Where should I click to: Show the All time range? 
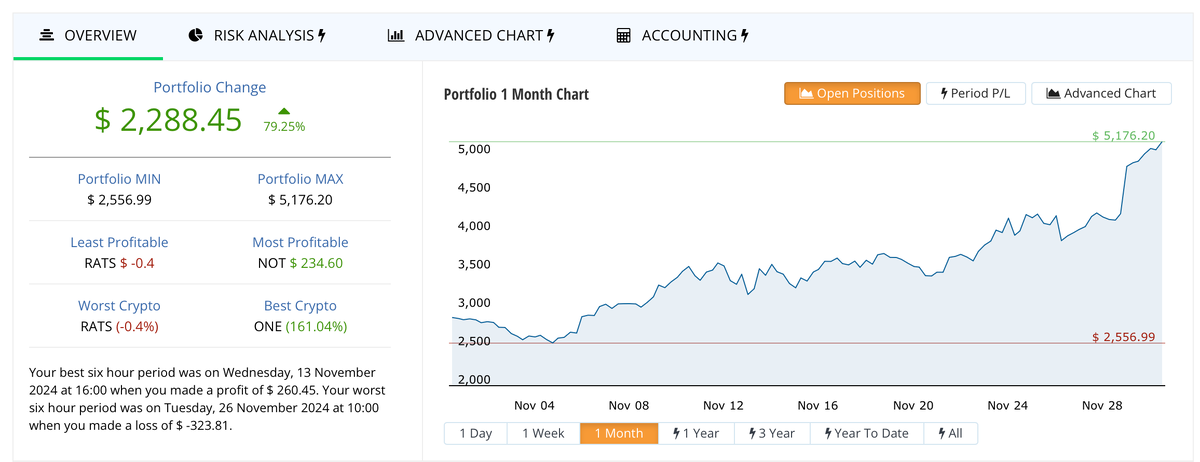950,433
